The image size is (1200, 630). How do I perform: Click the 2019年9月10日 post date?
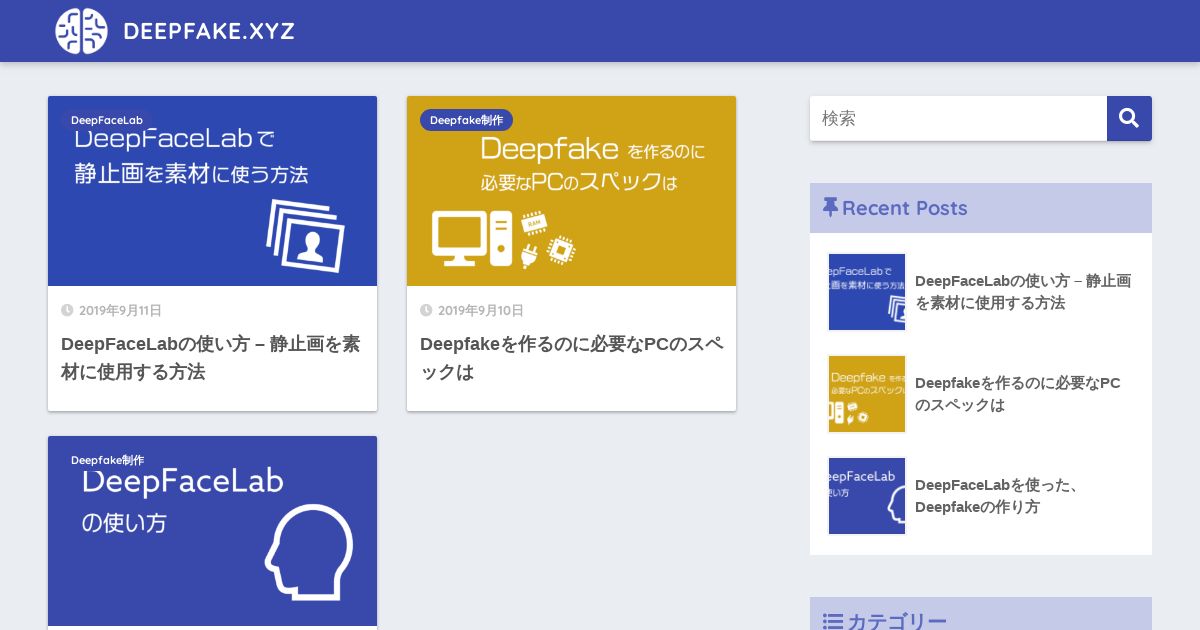click(x=480, y=311)
